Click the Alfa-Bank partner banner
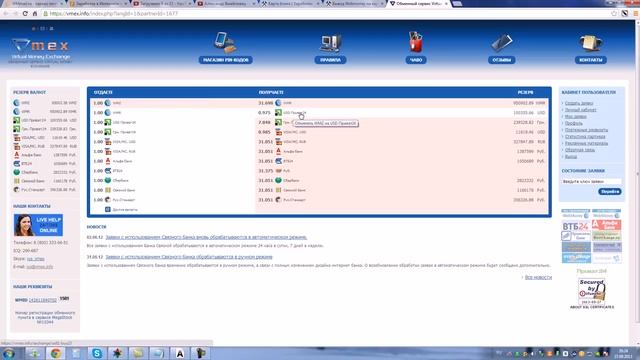Screen dimensions: 640x360 pos(607,225)
